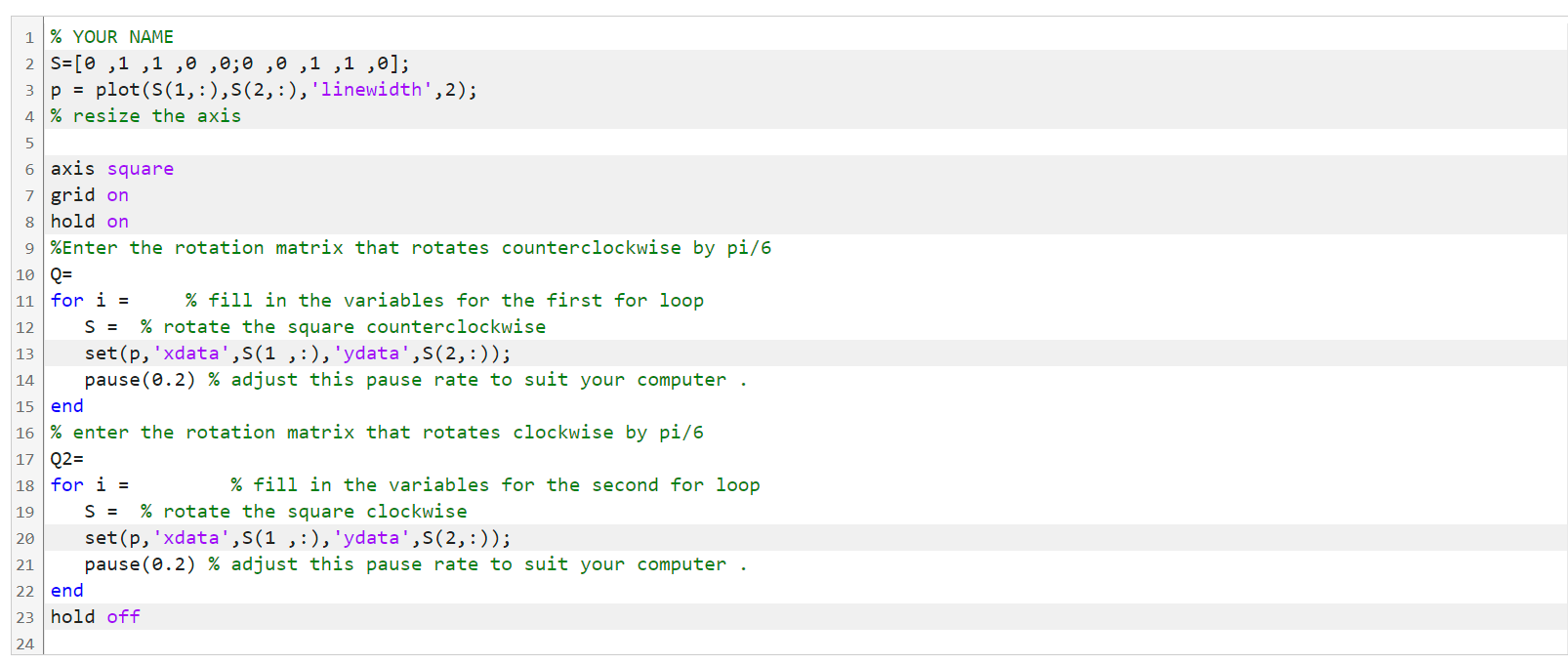1568x665 pixels.
Task: Click 'xdata' string on line 13
Action: (191, 353)
